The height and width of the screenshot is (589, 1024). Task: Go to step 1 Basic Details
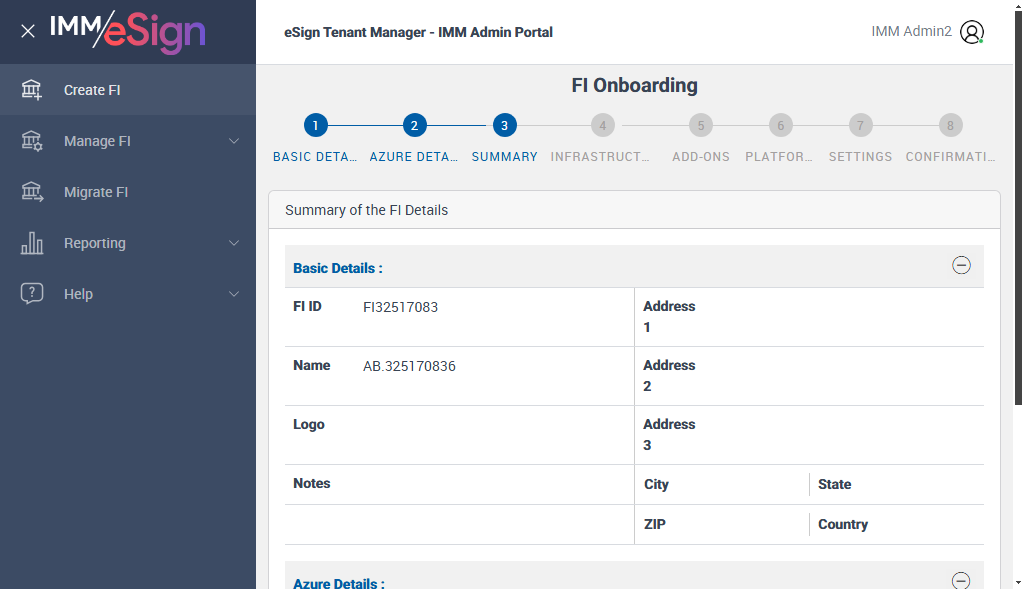(x=315, y=126)
